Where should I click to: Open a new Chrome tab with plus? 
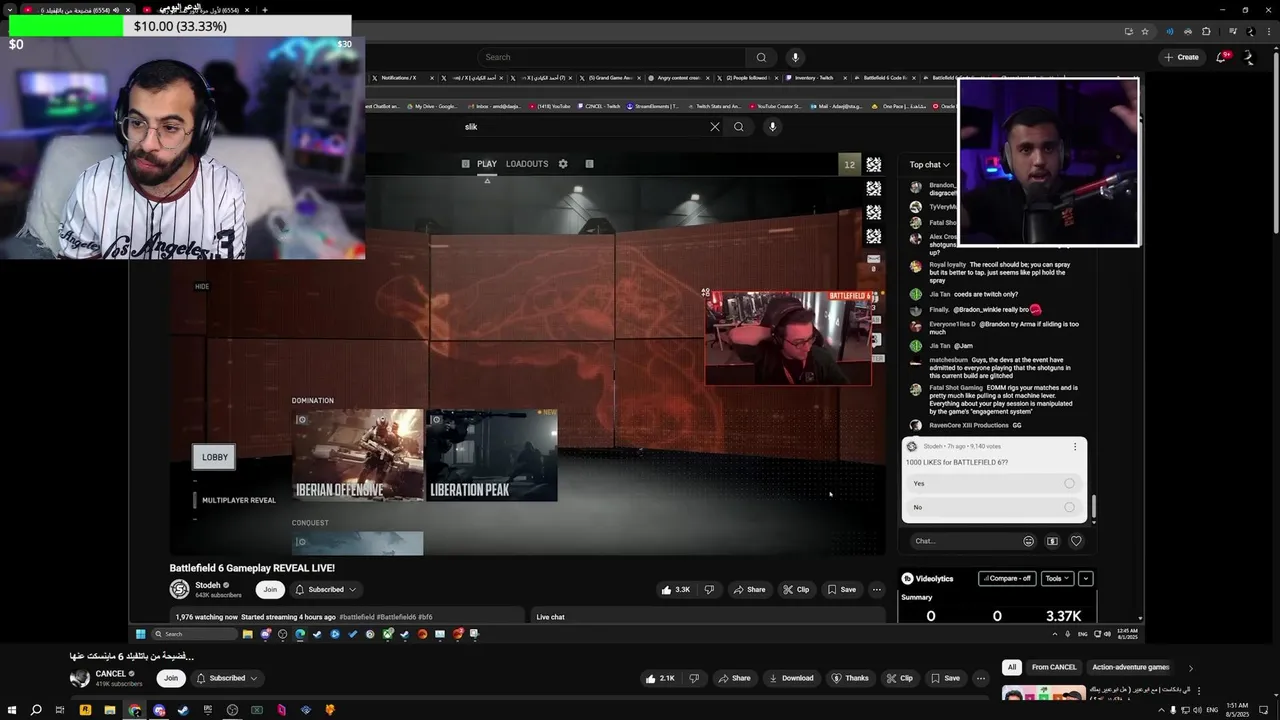click(264, 10)
